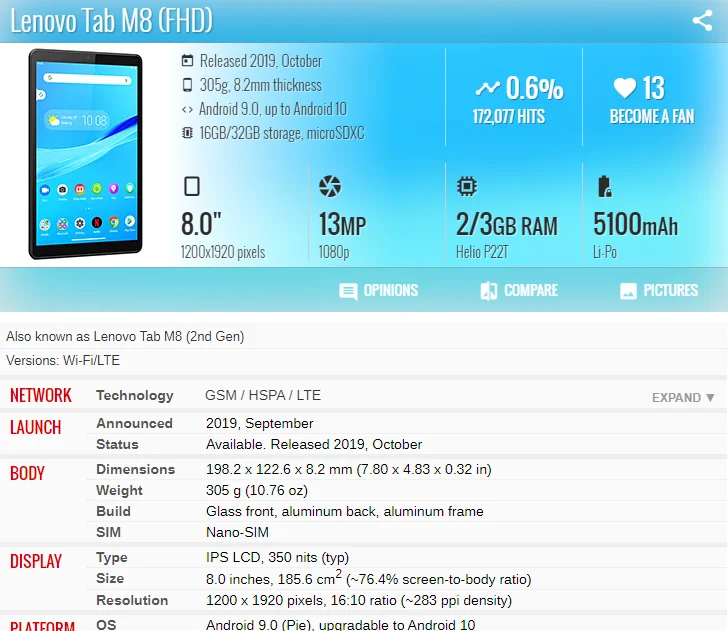The height and width of the screenshot is (631, 728).
Task: Click the Weight spec label
Action: click(x=119, y=490)
